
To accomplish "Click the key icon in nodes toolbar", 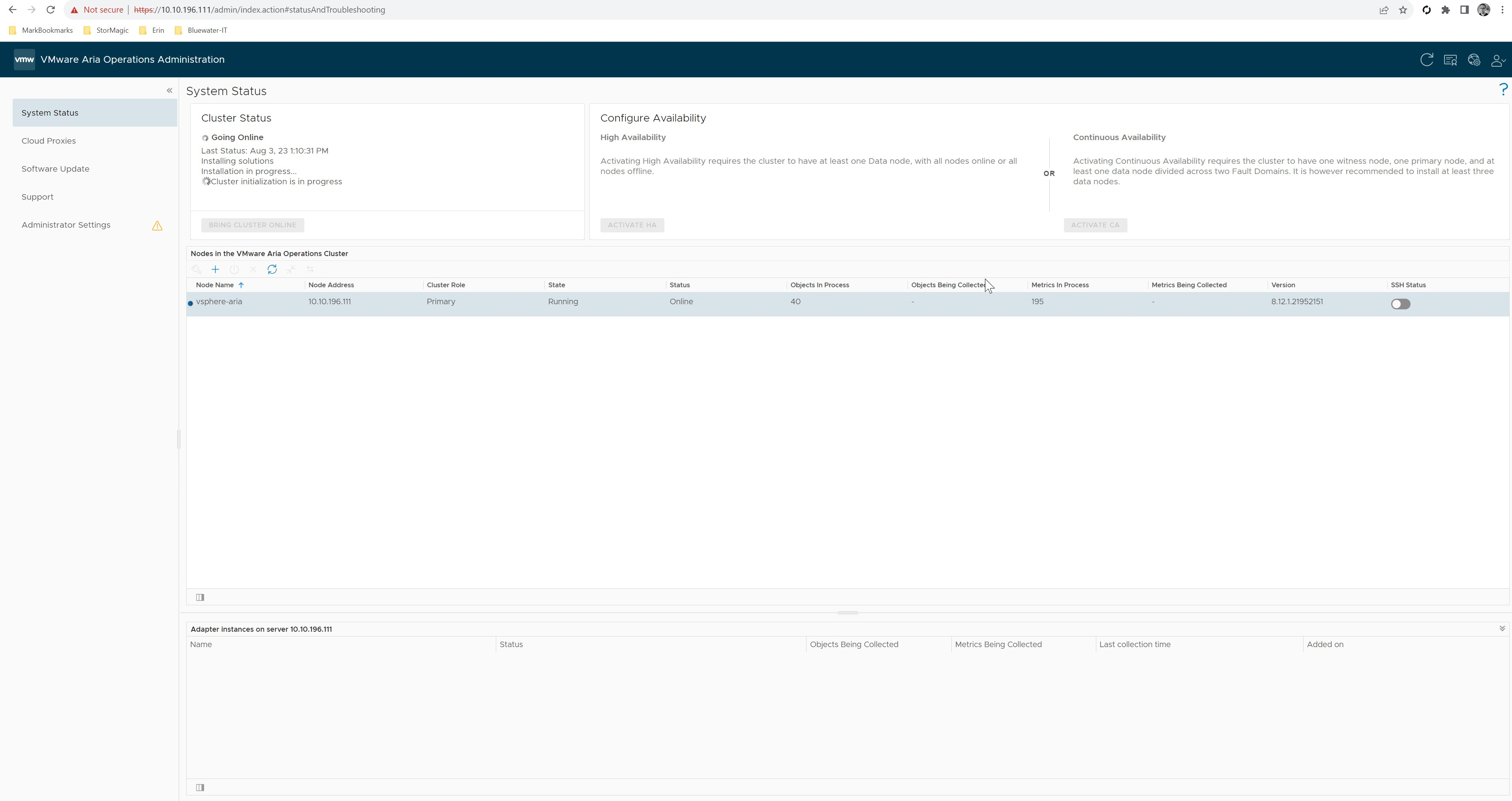I will coord(197,269).
